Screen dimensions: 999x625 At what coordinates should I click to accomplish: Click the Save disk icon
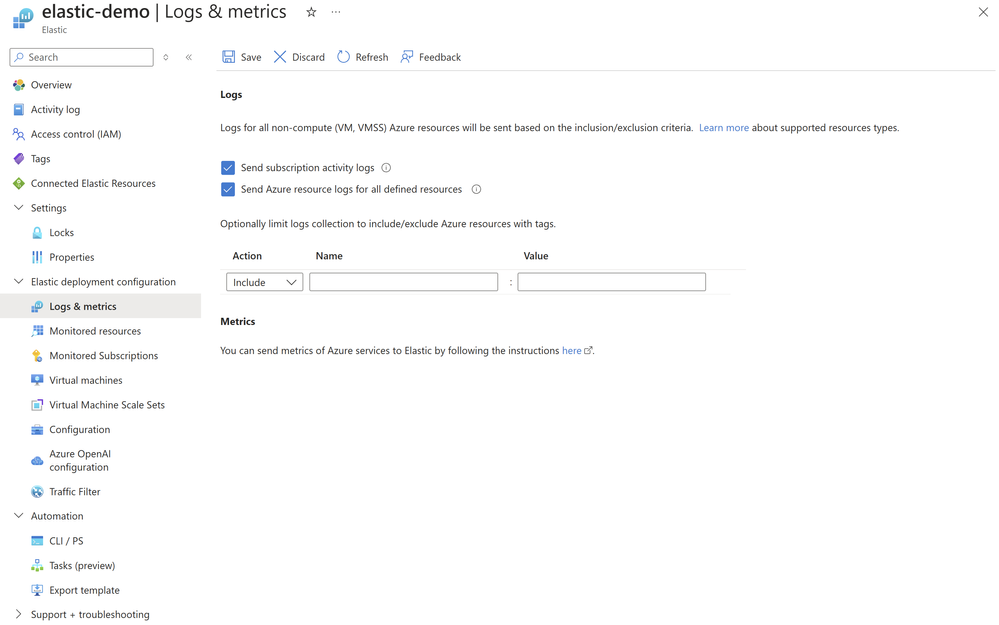click(228, 57)
